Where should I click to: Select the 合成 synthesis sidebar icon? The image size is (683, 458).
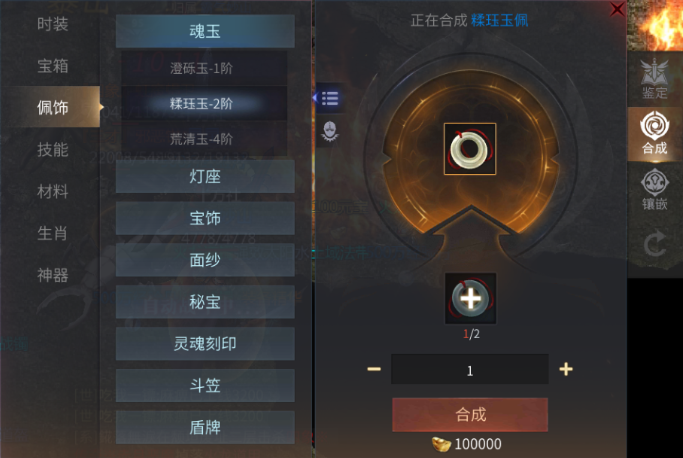point(654,133)
